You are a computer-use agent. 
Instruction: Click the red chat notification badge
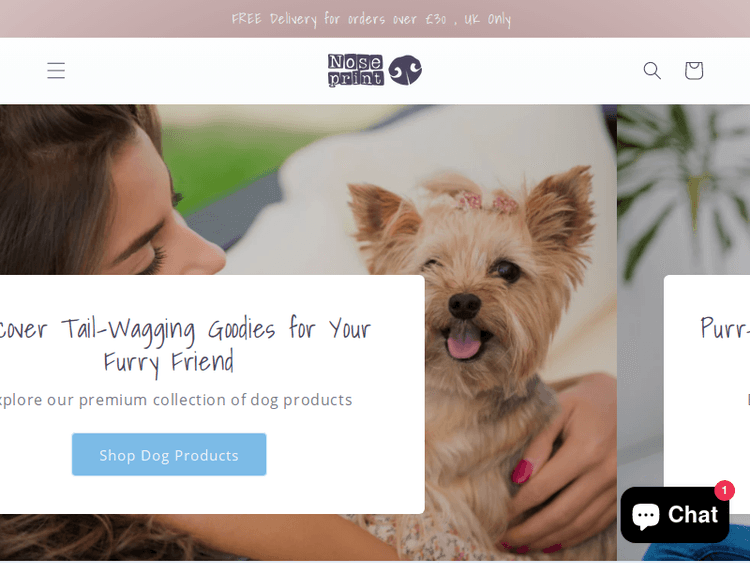[x=724, y=490]
